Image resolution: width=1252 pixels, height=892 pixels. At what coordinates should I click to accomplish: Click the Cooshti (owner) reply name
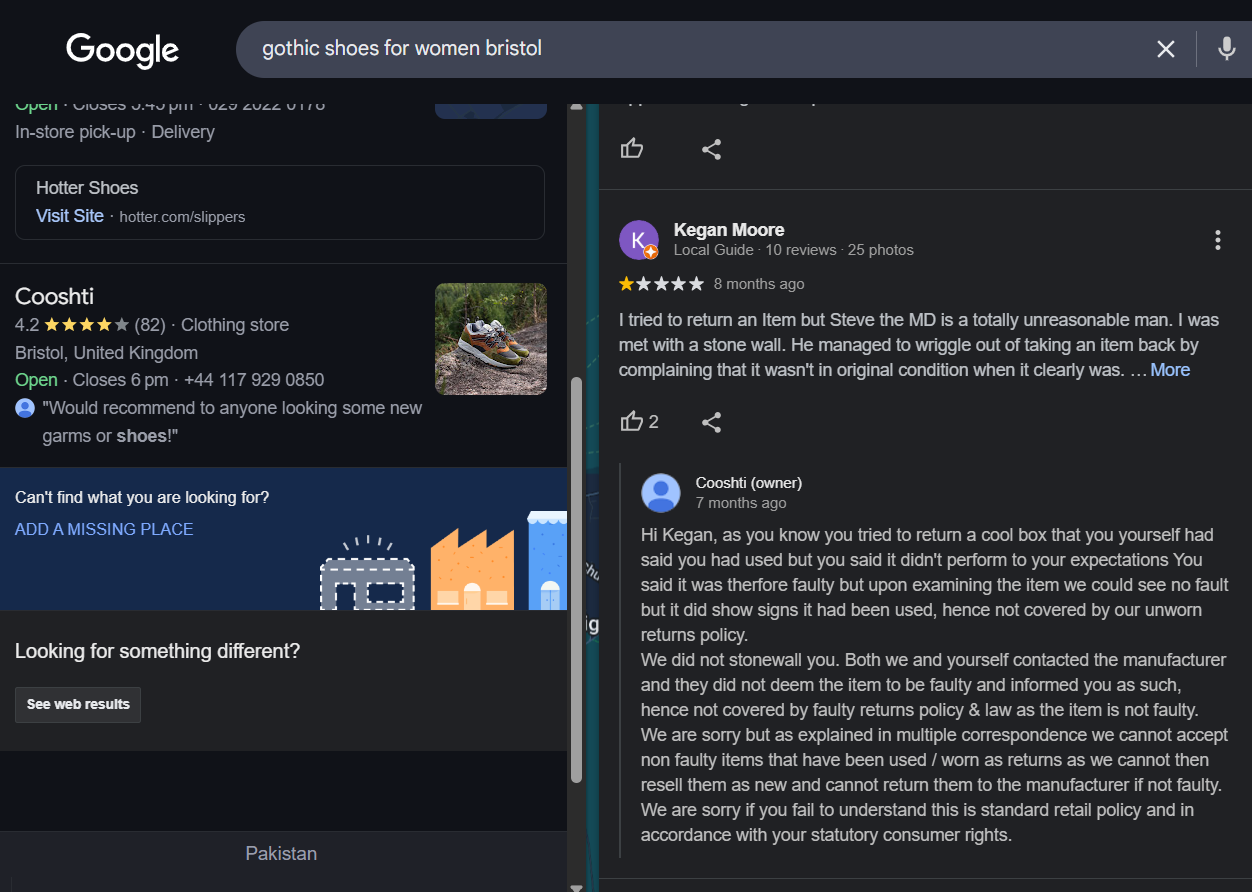coord(749,483)
